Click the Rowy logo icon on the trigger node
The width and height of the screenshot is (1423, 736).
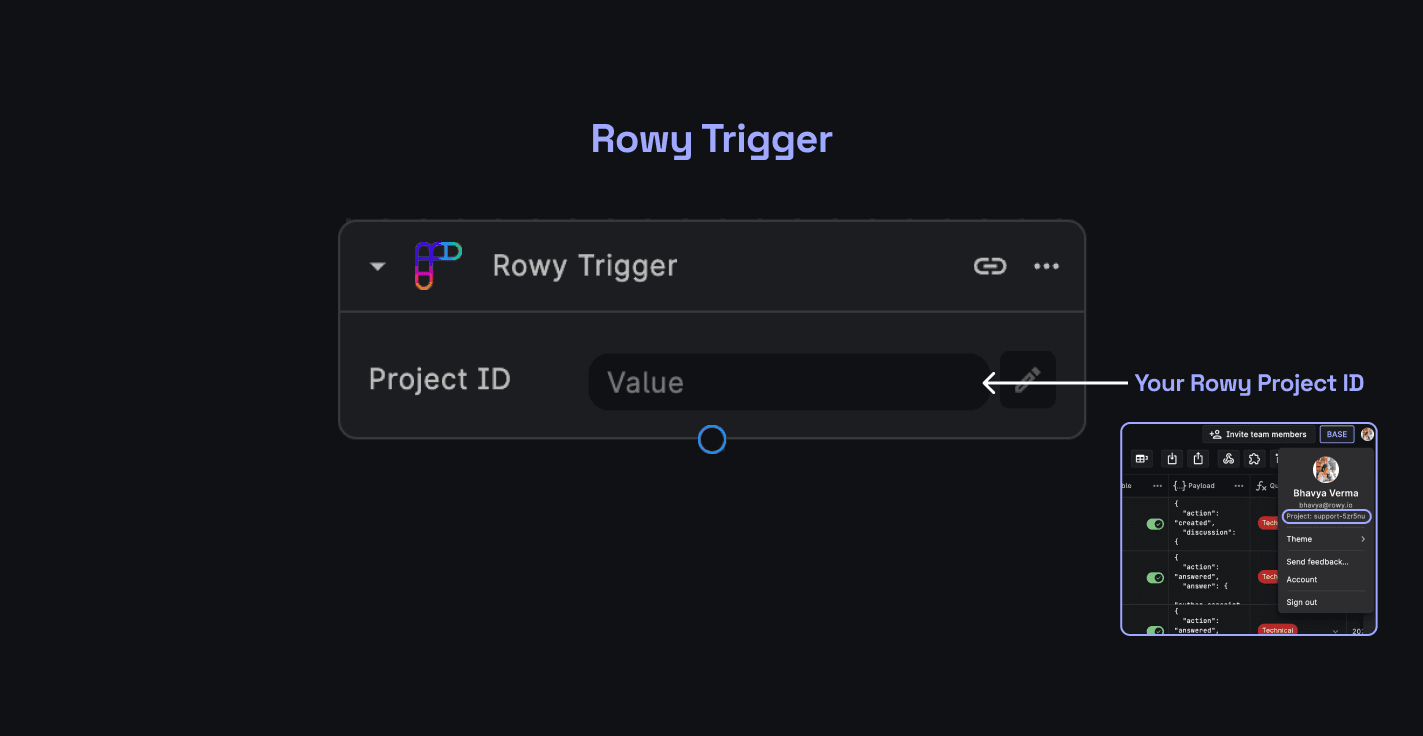(x=437, y=265)
